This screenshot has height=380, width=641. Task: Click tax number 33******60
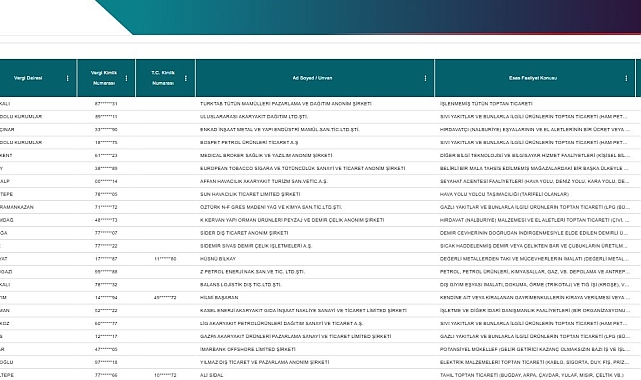(x=106, y=130)
